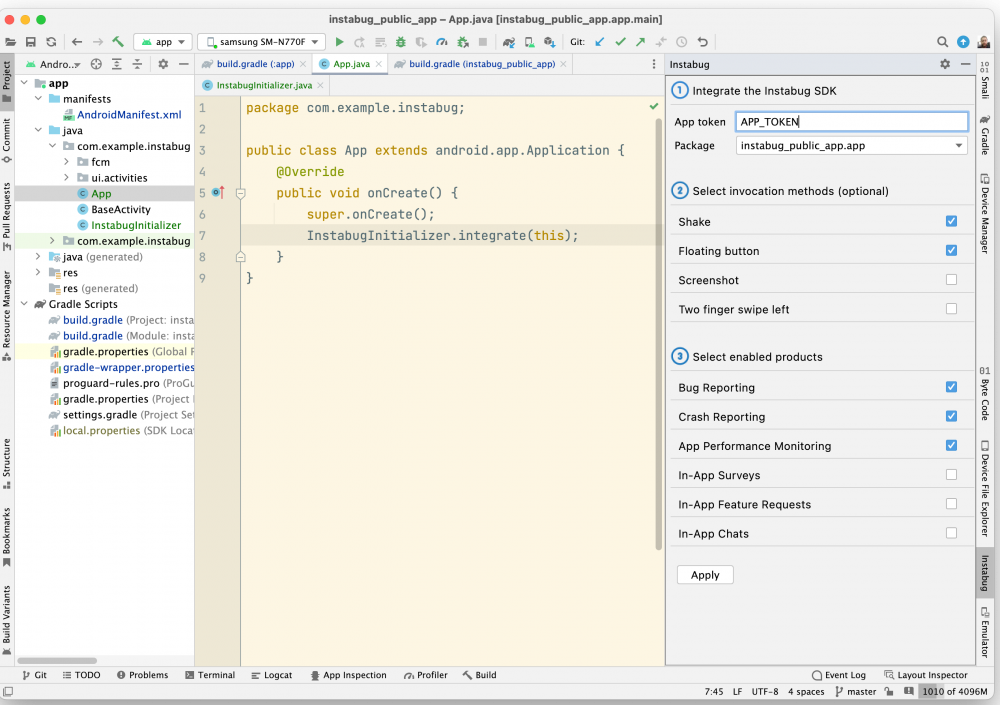1000x705 pixels.
Task: Enable the In-App Surveys checkbox
Action: click(951, 475)
